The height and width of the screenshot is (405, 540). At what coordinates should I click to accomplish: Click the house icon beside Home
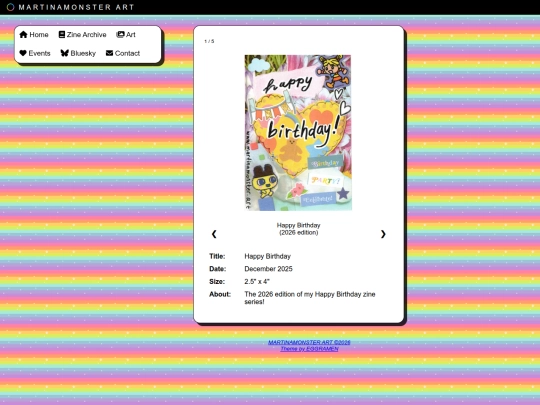pyautogui.click(x=23, y=34)
